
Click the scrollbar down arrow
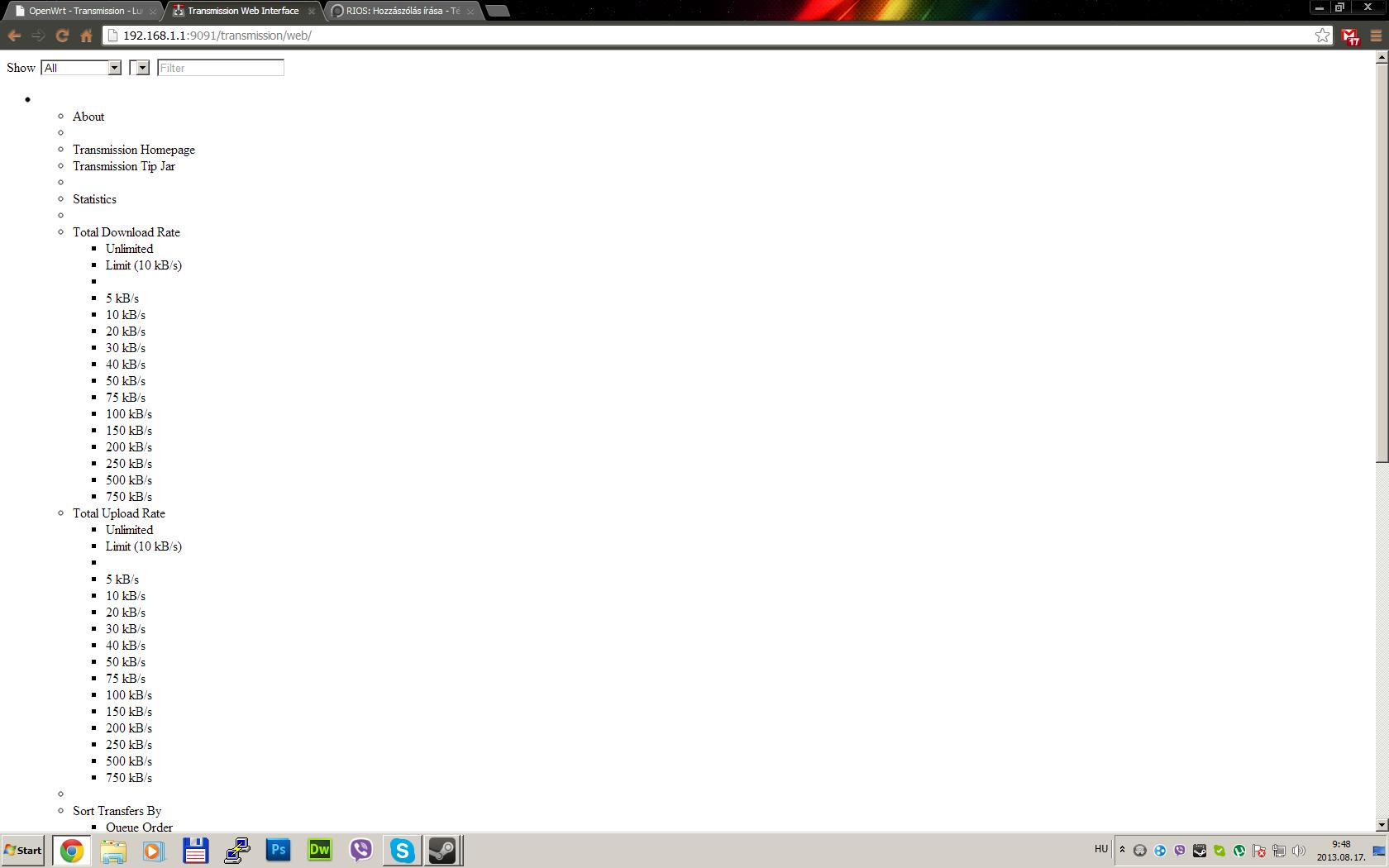(1382, 825)
